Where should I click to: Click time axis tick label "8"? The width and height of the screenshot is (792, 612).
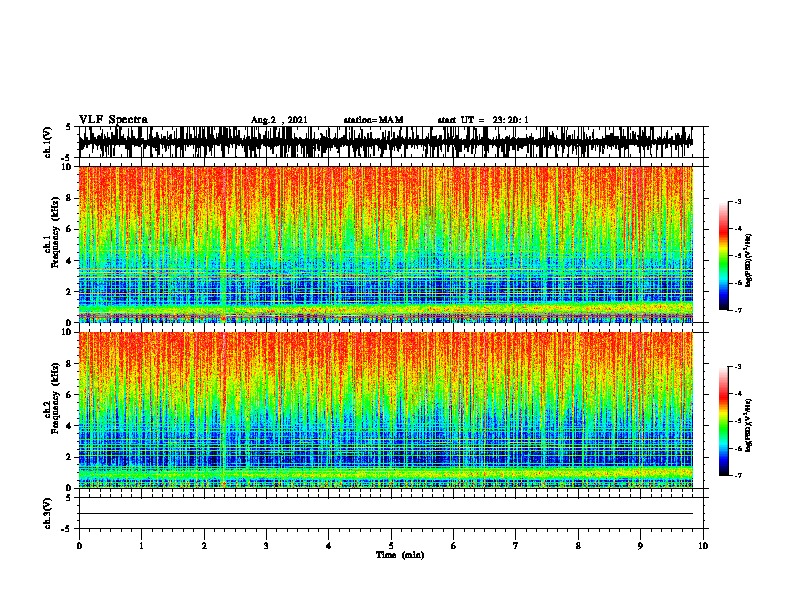tap(578, 546)
